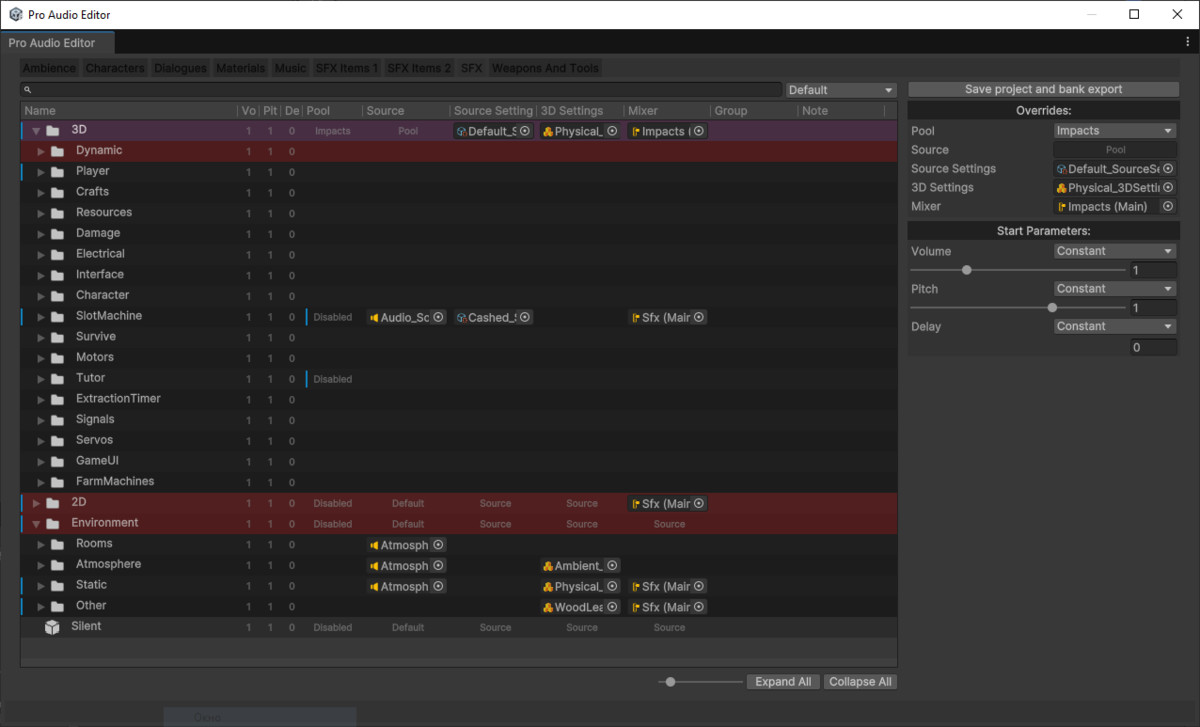
Task: Click Save project and bank export
Action: 1043,89
